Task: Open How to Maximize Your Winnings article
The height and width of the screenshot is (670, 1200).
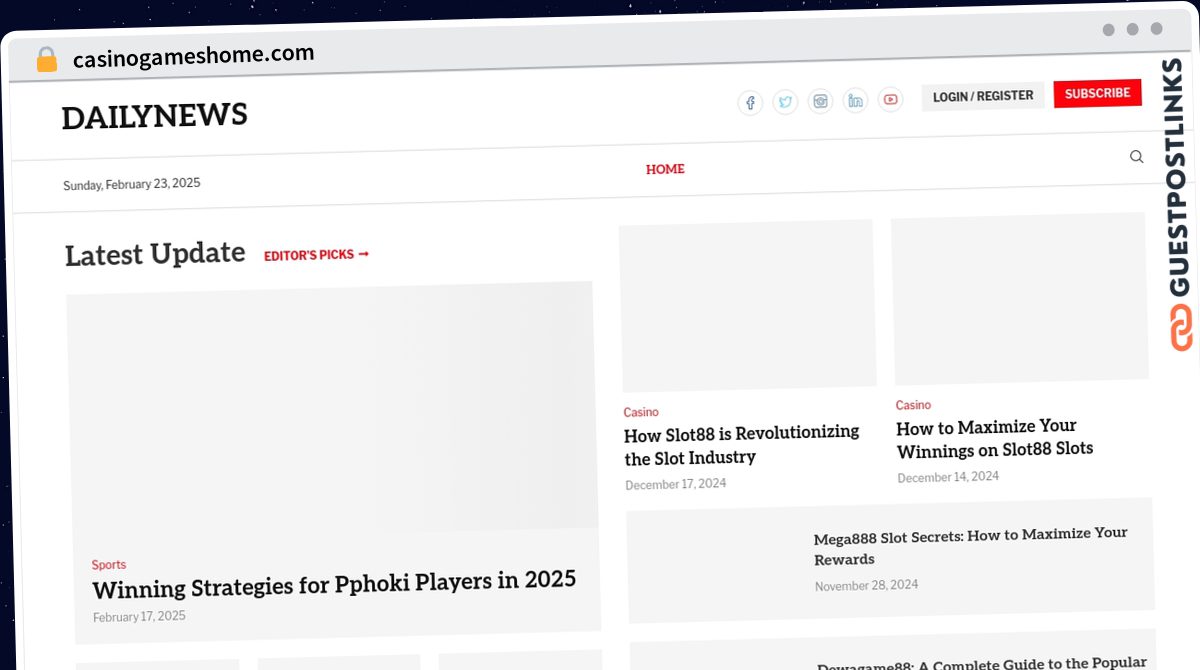Action: 995,439
